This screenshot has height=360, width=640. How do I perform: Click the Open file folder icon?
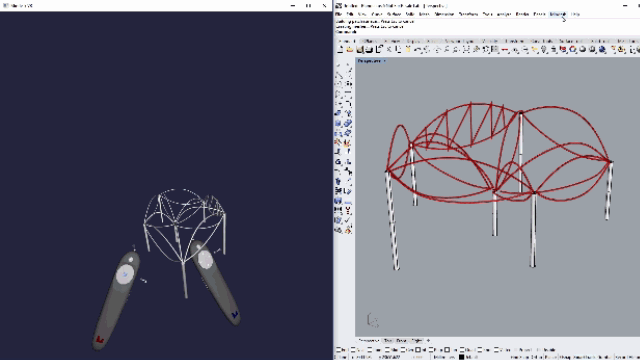(x=350, y=49)
